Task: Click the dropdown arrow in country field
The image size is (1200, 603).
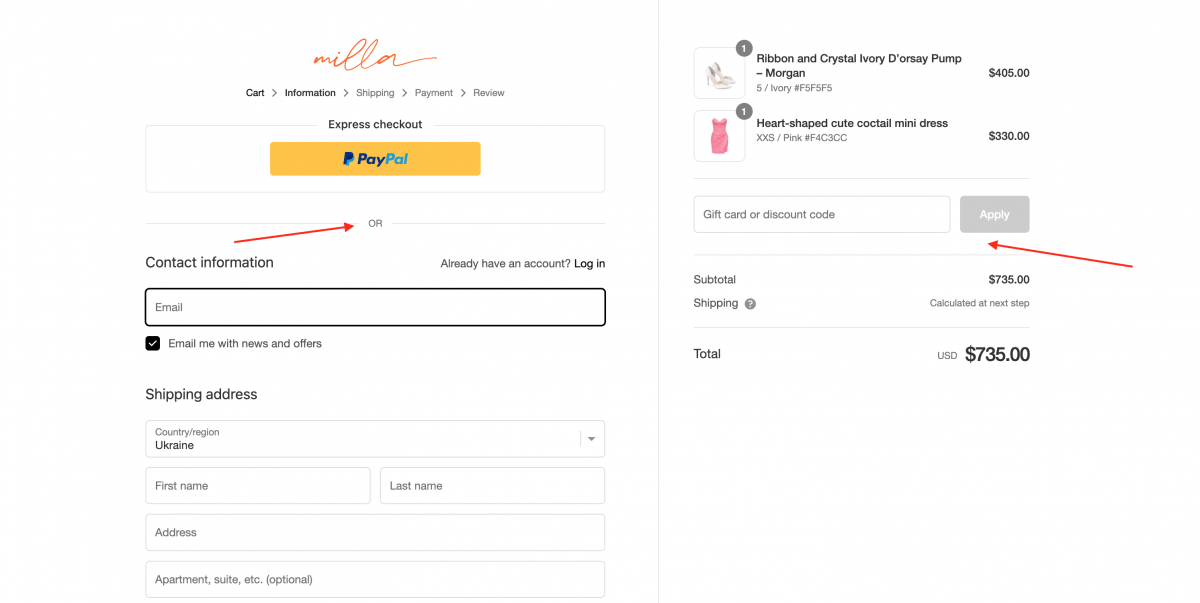Action: [x=591, y=439]
